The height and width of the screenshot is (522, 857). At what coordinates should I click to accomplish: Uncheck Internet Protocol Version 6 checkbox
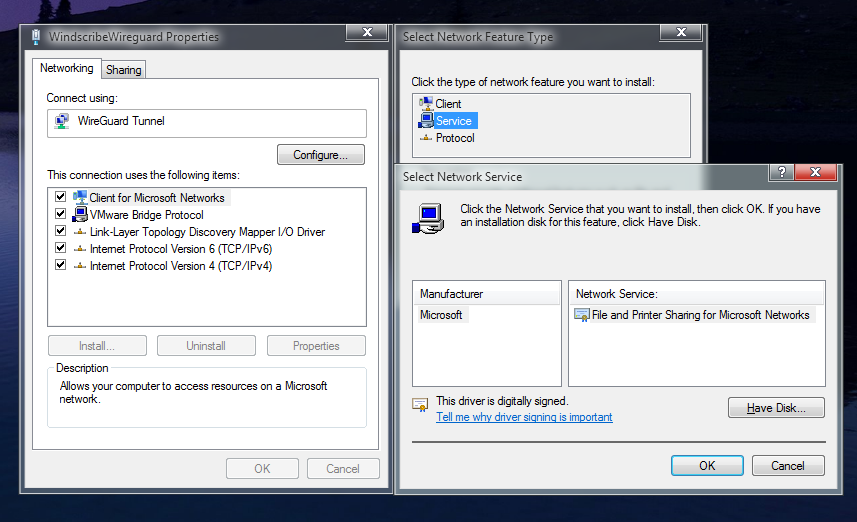(61, 248)
